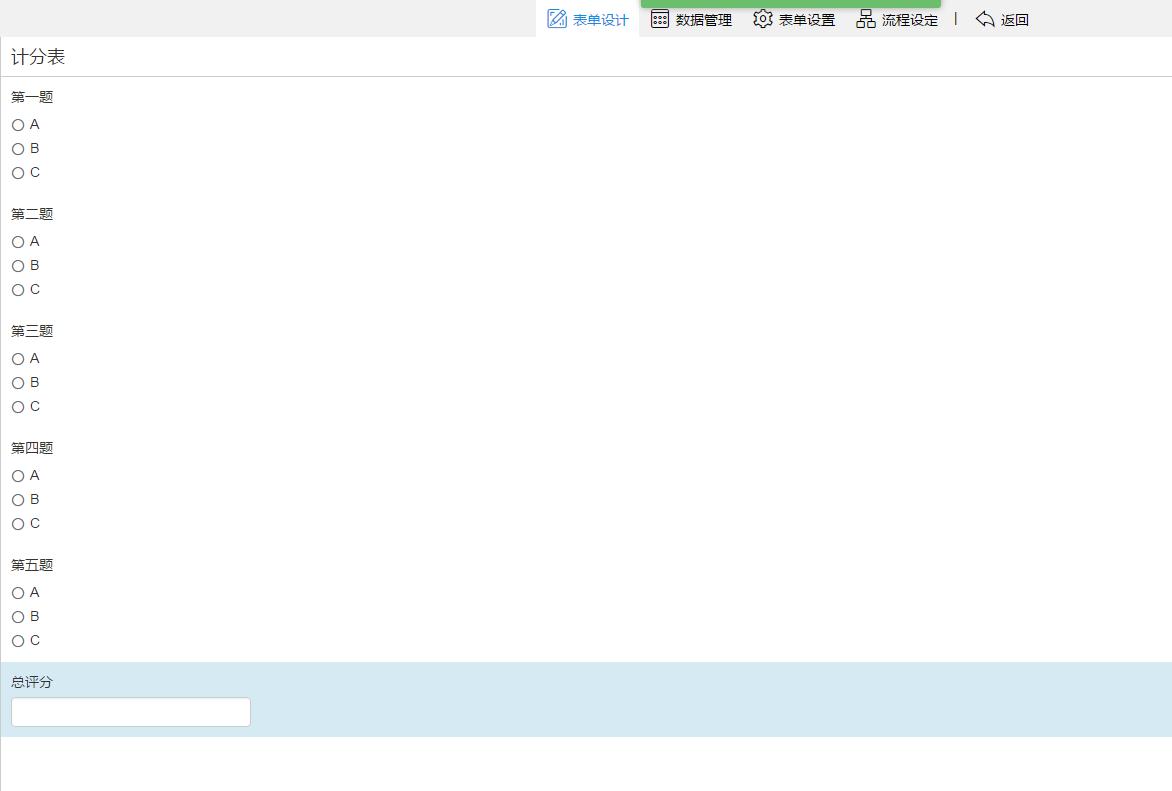
Task: Click the 第五题 question label
Action: (32, 565)
